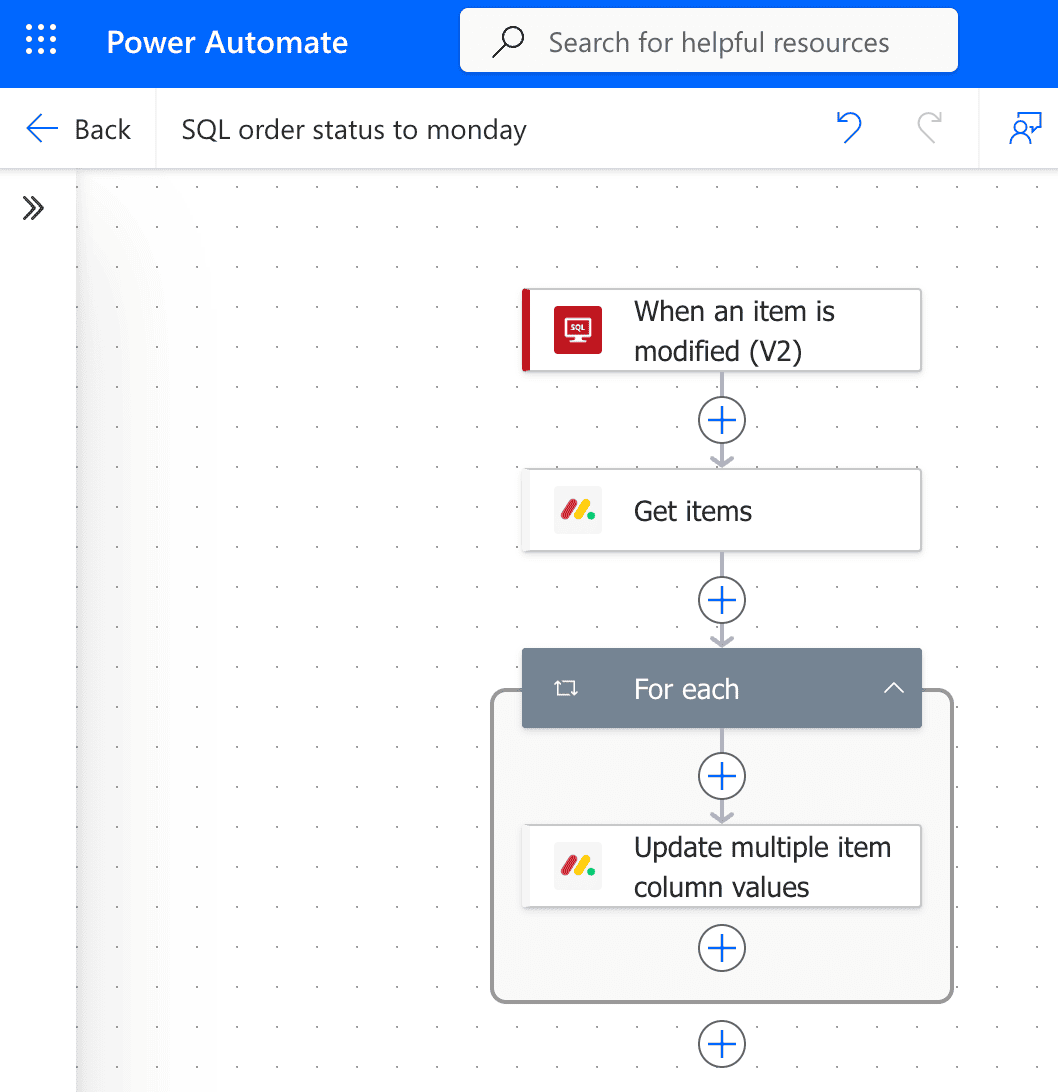Screen dimensions: 1058x1092
Task: Open the Get items action card
Action: pos(722,510)
